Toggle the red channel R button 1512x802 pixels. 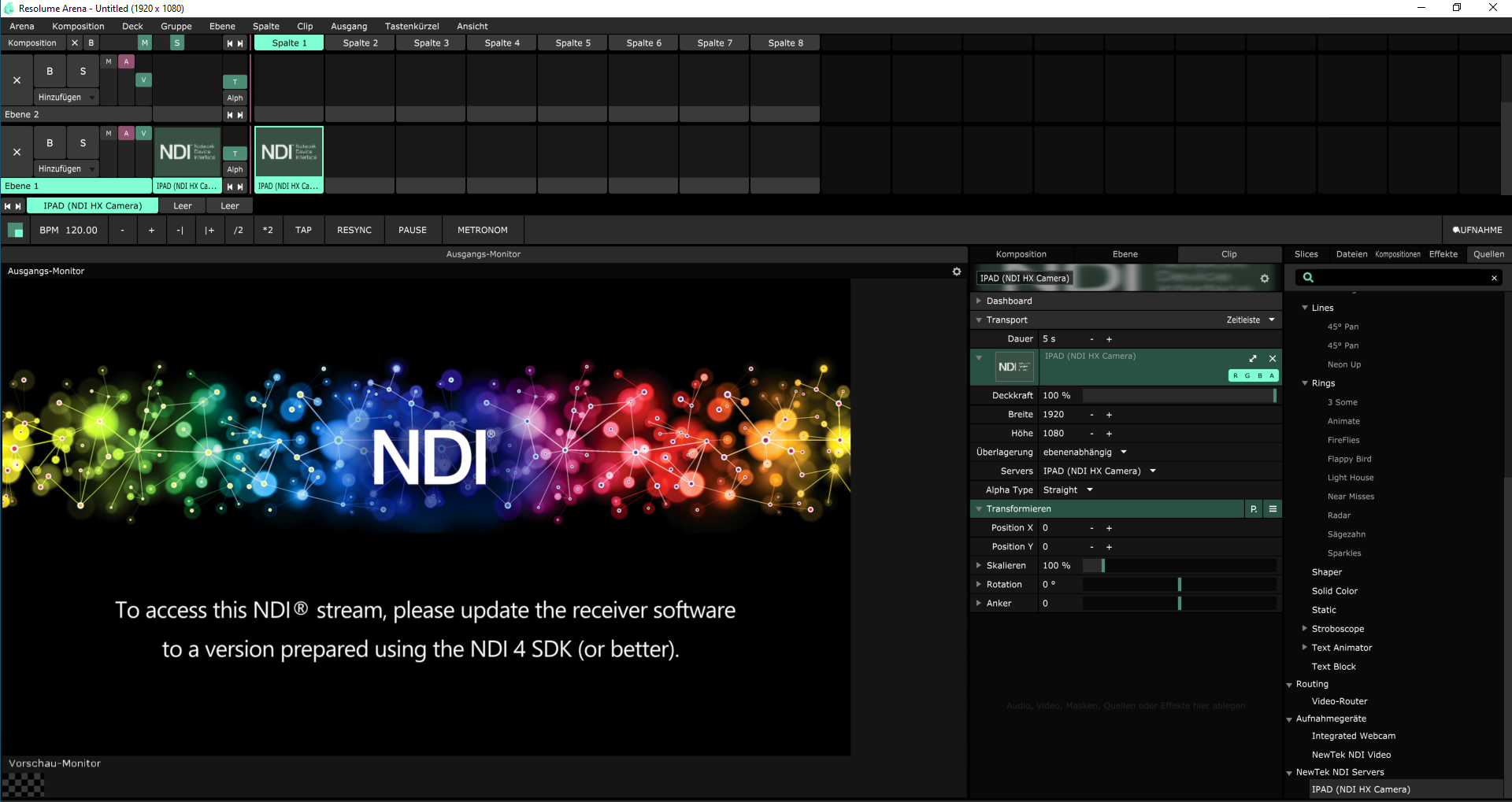pyautogui.click(x=1236, y=376)
